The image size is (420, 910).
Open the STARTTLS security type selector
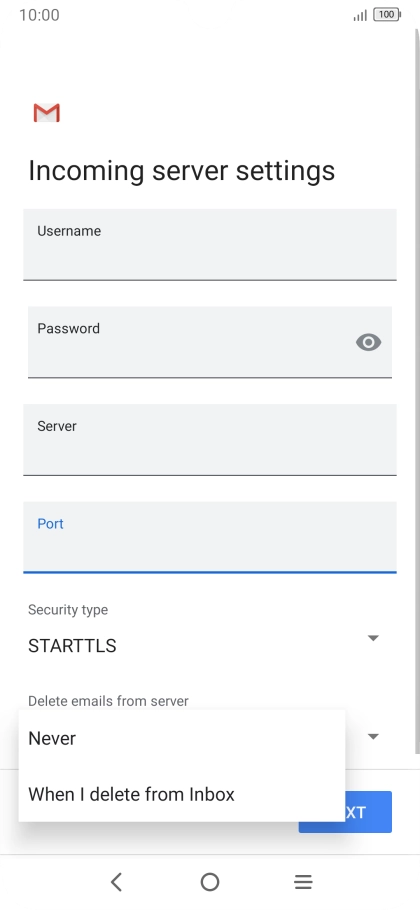click(203, 645)
